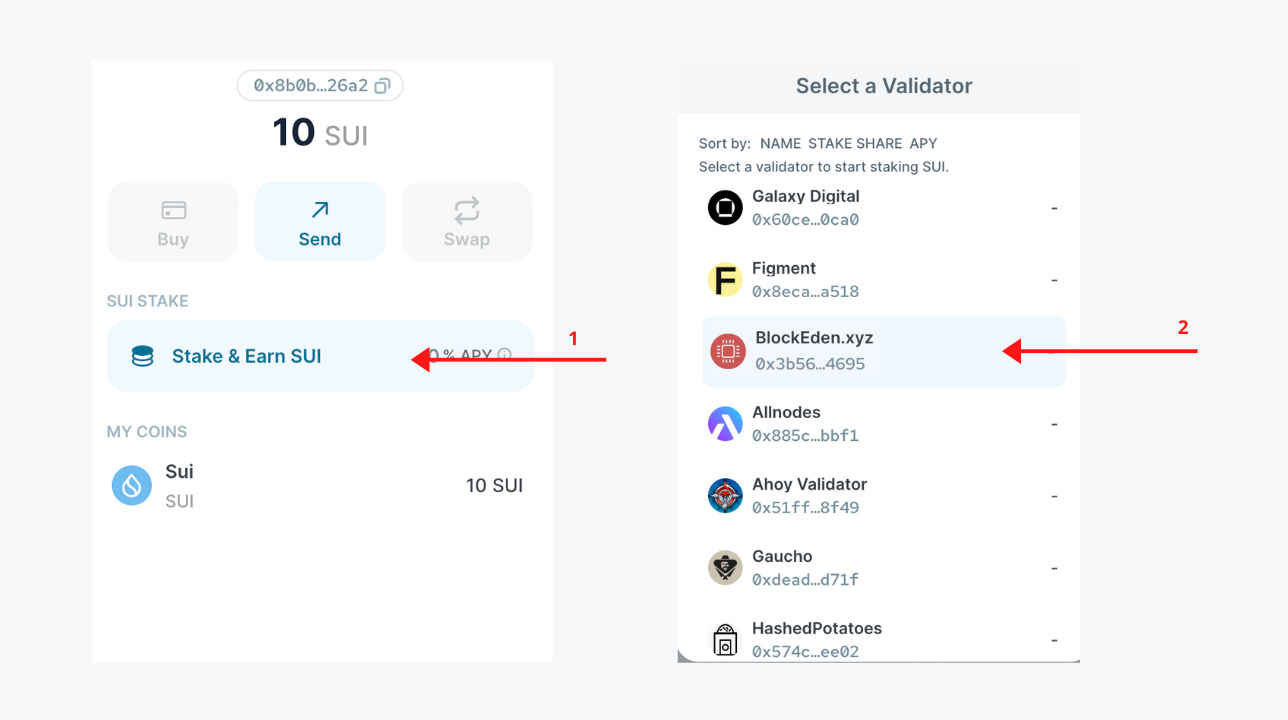Image resolution: width=1288 pixels, height=720 pixels.
Task: Click the stacked coins stake icon
Action: click(143, 356)
